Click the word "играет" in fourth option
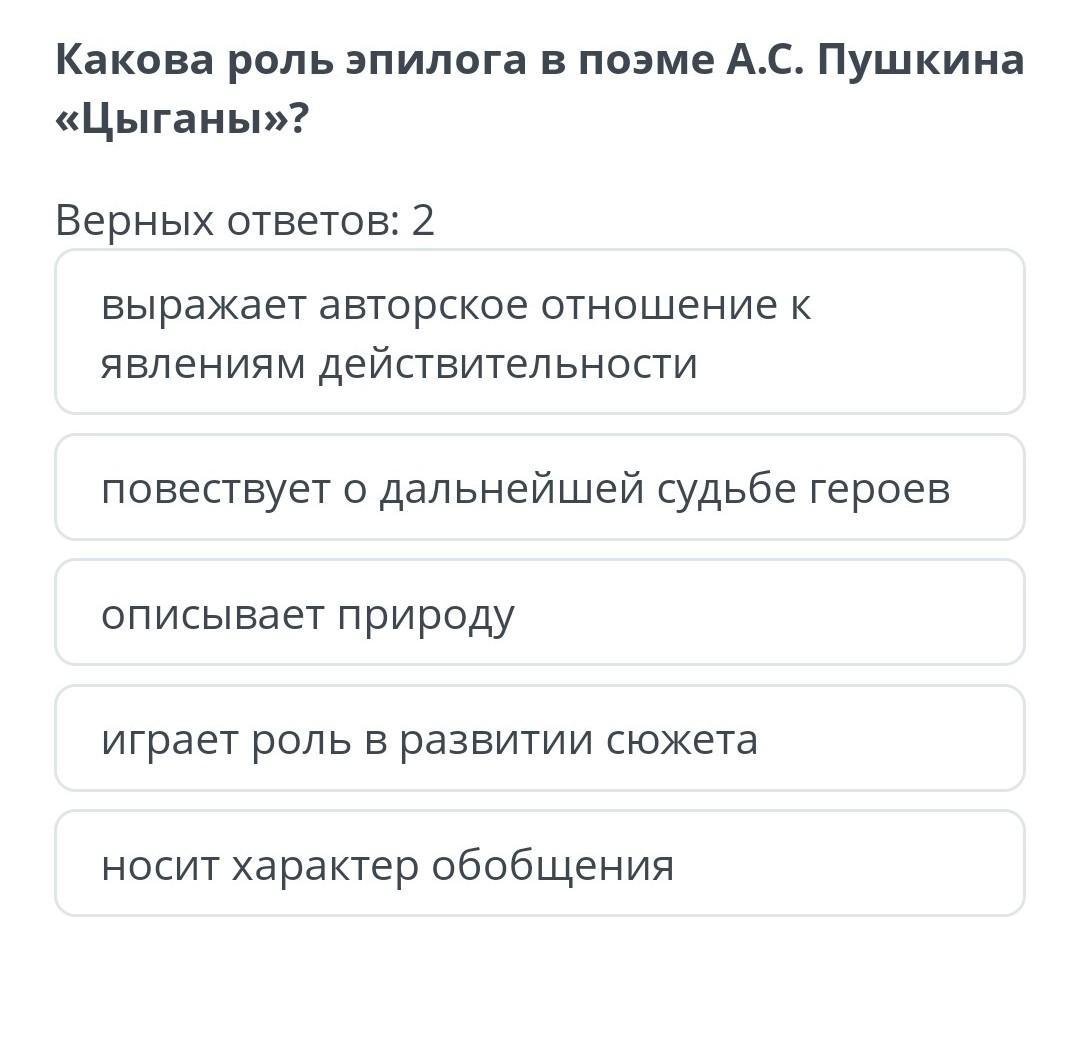The image size is (1080, 1039). click(x=163, y=741)
